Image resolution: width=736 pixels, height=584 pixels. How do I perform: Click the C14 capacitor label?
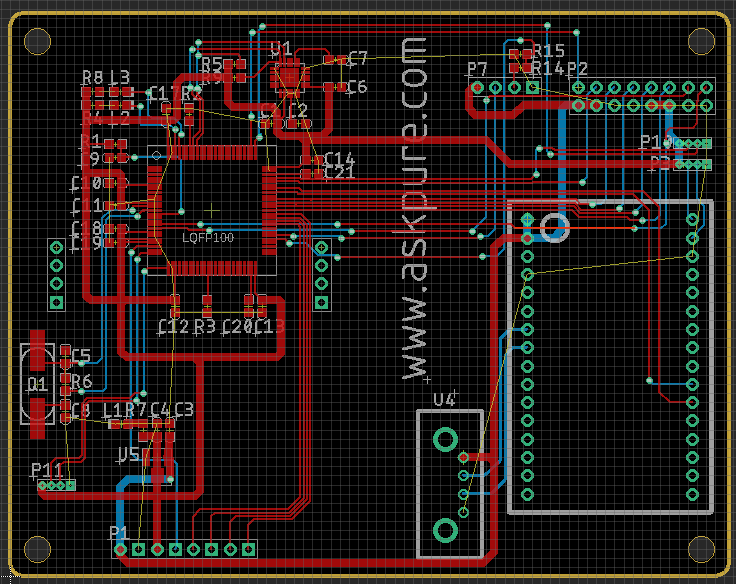(339, 159)
